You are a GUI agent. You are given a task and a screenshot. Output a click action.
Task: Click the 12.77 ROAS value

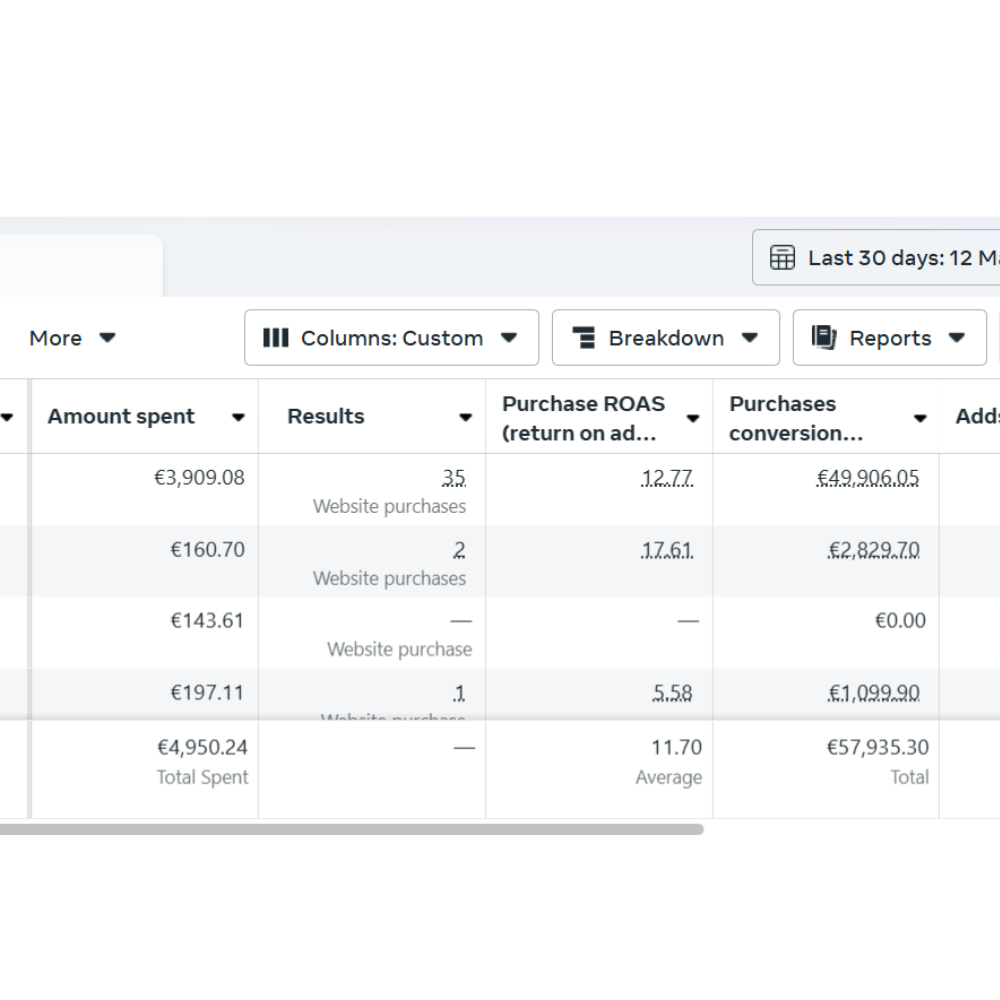point(667,478)
